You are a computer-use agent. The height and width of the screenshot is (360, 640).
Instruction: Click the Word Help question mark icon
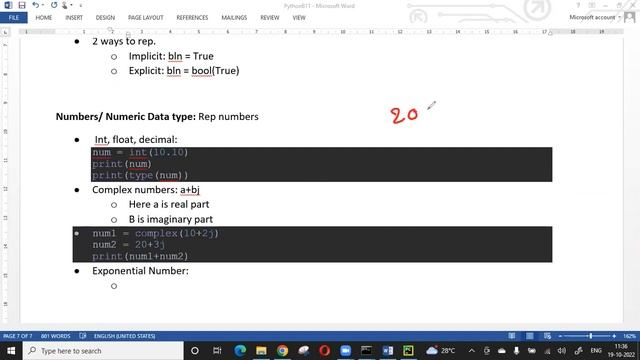[578, 5]
